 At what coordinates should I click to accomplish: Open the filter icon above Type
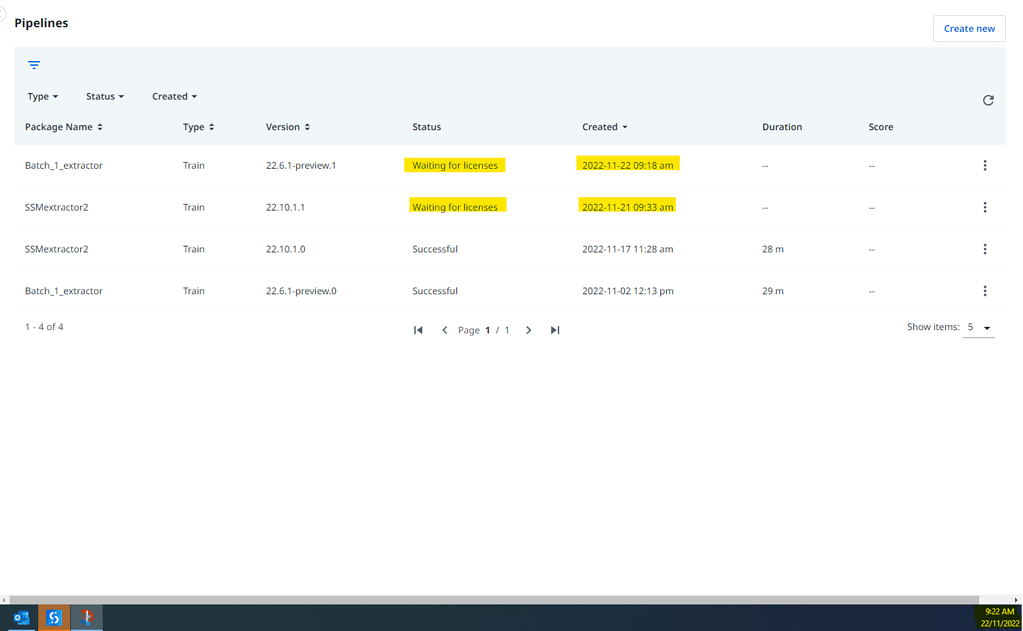34,64
